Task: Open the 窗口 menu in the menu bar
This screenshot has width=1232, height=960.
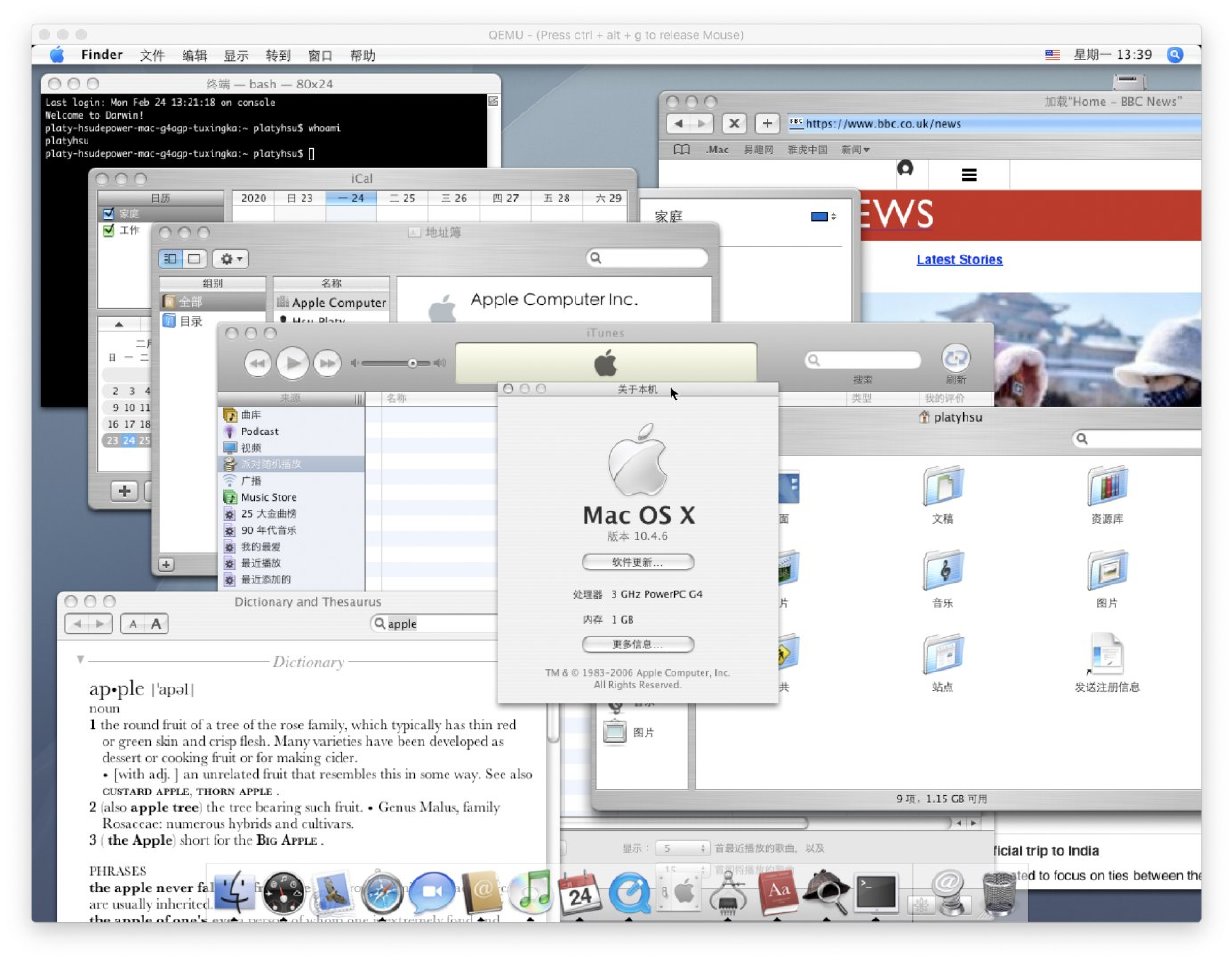Action: [x=320, y=56]
